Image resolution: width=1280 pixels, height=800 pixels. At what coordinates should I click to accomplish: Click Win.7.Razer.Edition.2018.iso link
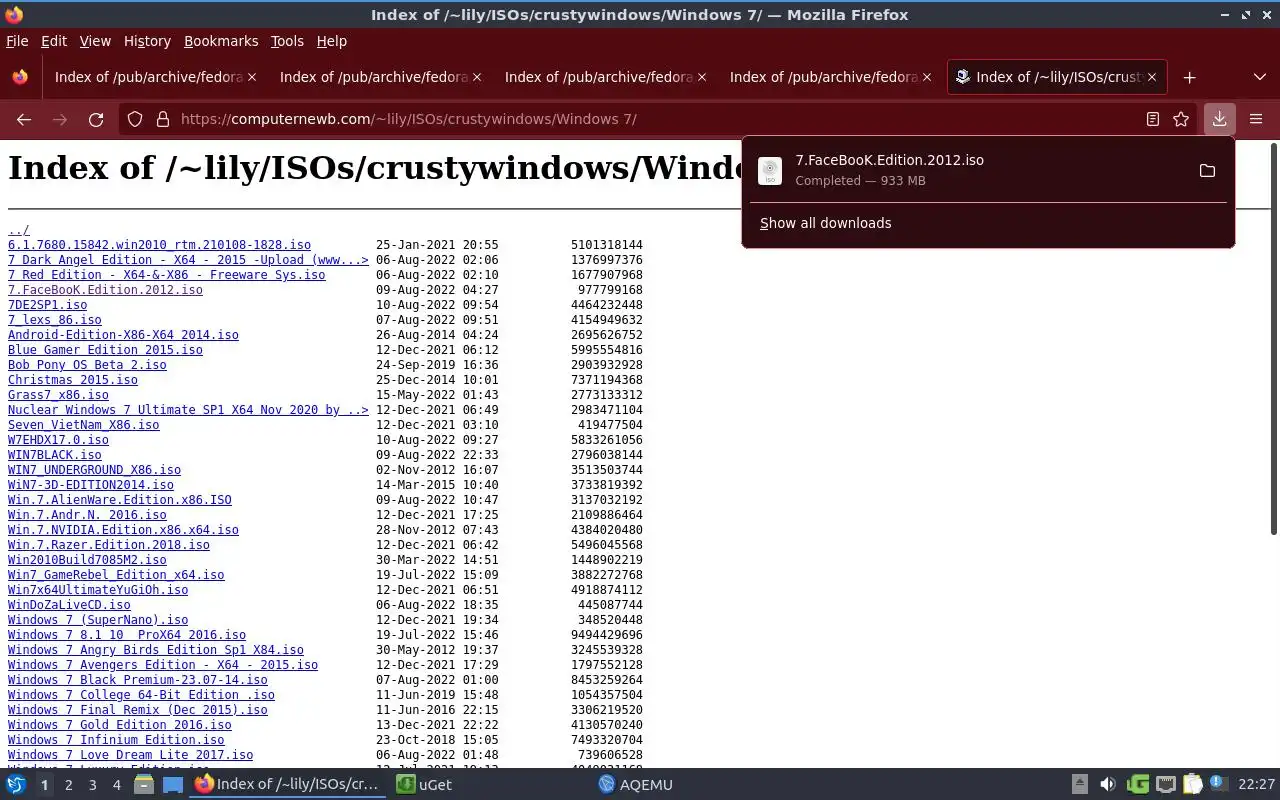[x=109, y=545]
